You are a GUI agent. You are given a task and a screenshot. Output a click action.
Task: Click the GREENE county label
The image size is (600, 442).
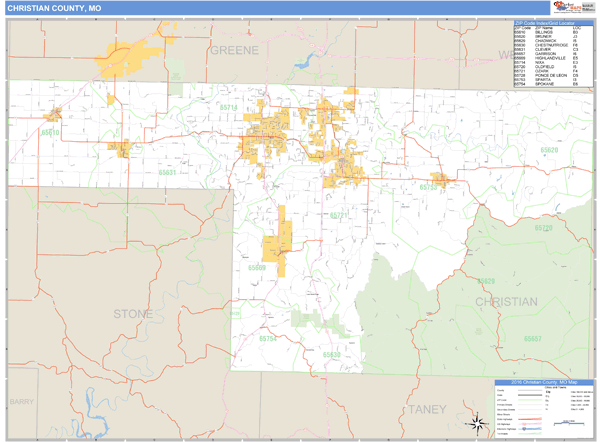tap(233, 48)
